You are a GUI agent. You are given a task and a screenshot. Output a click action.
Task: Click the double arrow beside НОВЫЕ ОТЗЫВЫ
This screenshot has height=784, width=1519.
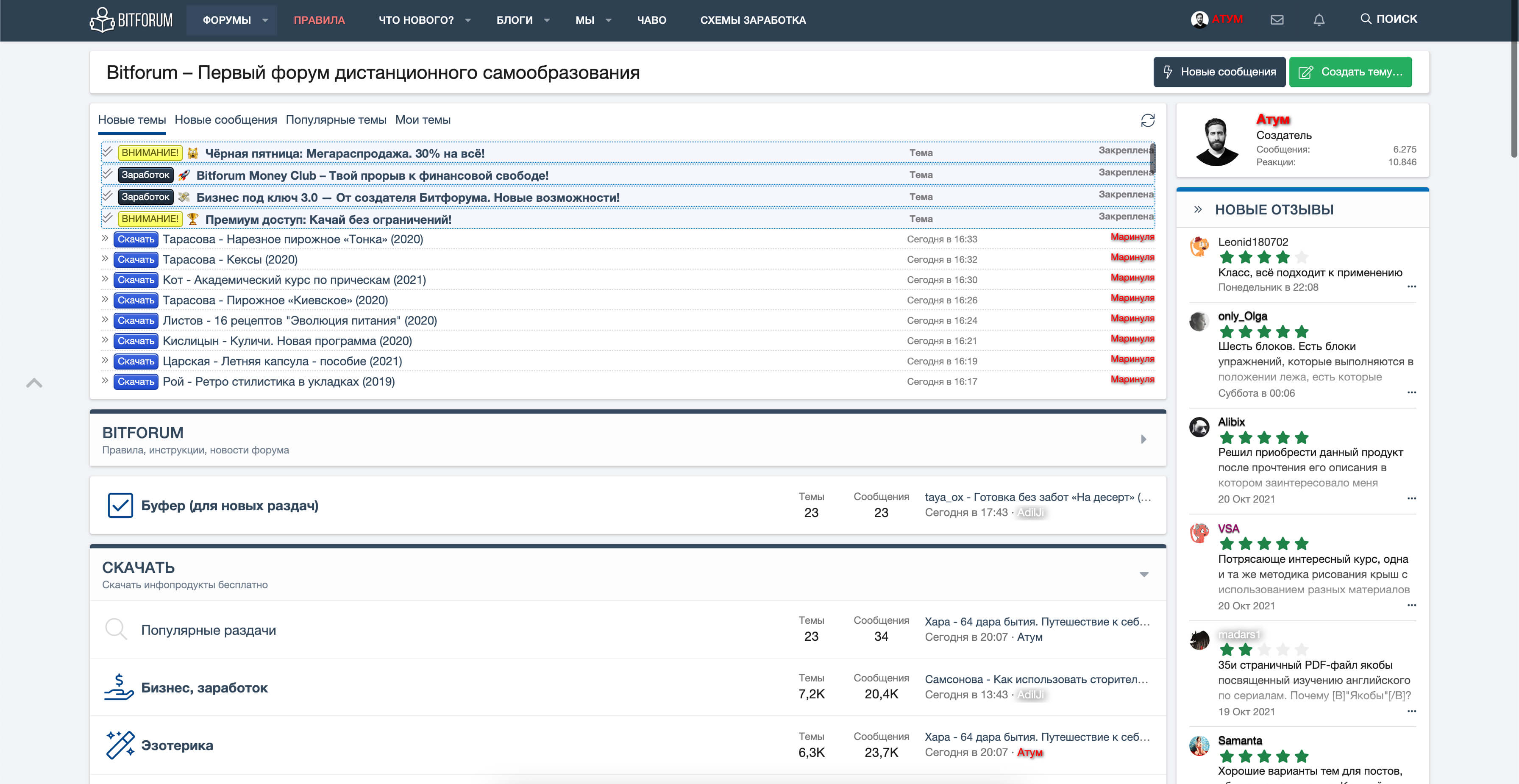click(x=1198, y=209)
